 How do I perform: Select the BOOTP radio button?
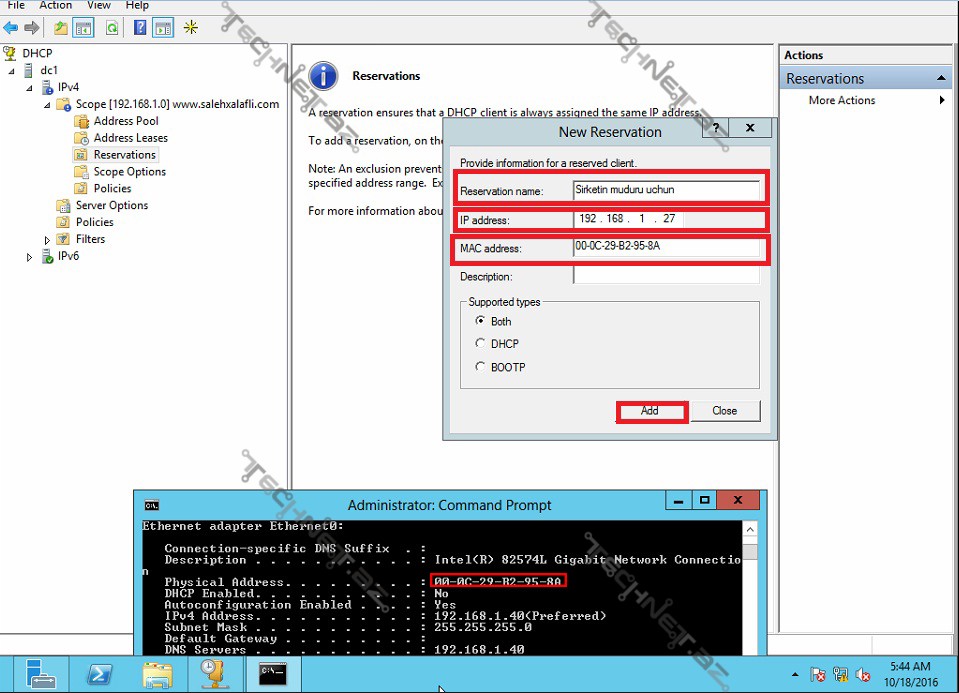click(481, 367)
